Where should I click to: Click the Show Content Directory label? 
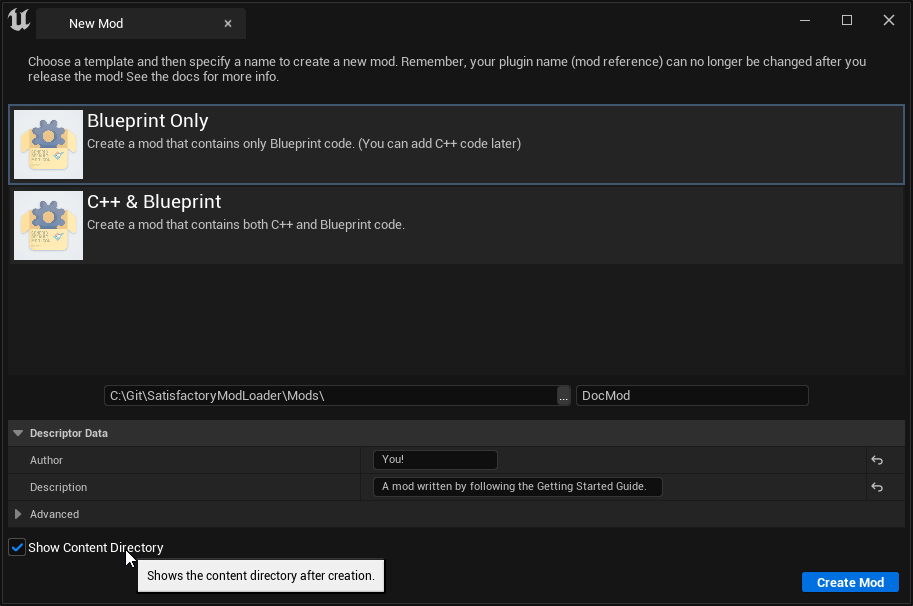95,548
